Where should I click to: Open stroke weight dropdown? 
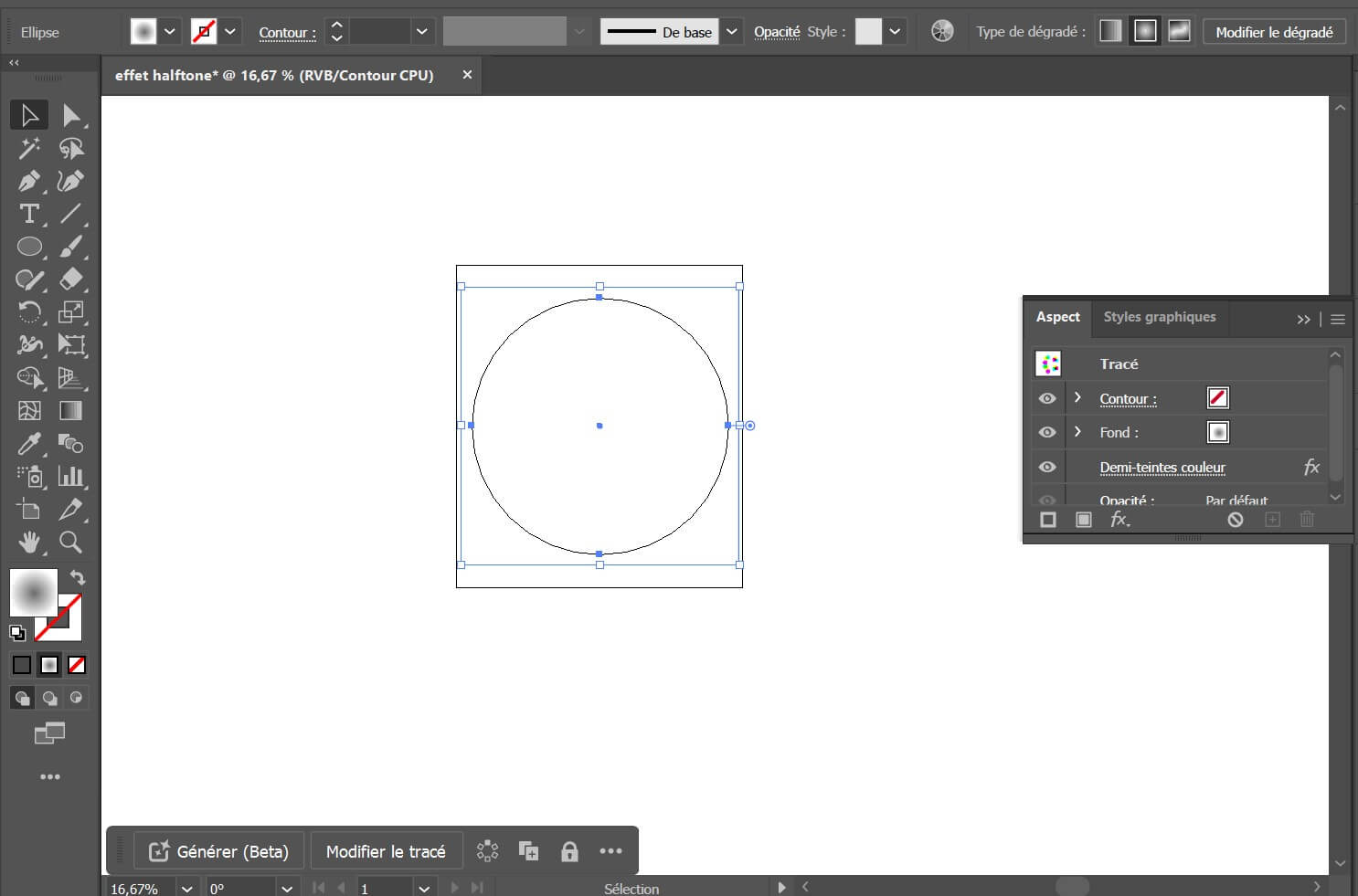pos(421,31)
